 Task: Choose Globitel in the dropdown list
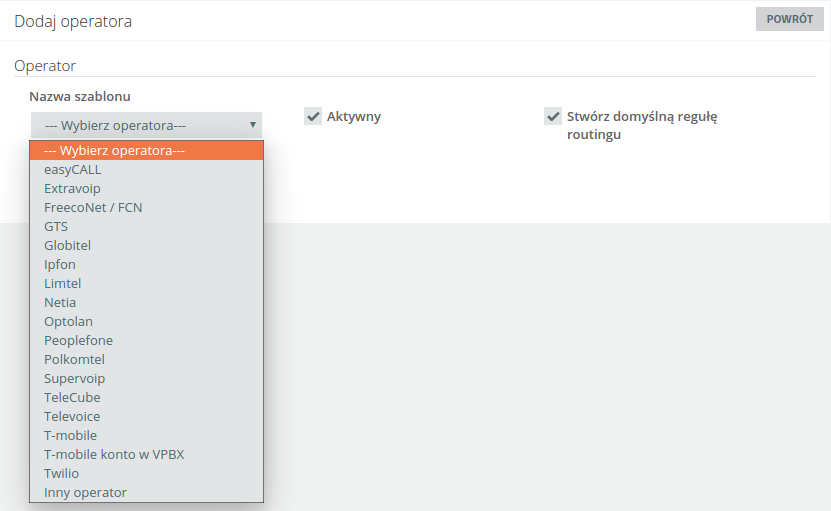pyautogui.click(x=146, y=246)
